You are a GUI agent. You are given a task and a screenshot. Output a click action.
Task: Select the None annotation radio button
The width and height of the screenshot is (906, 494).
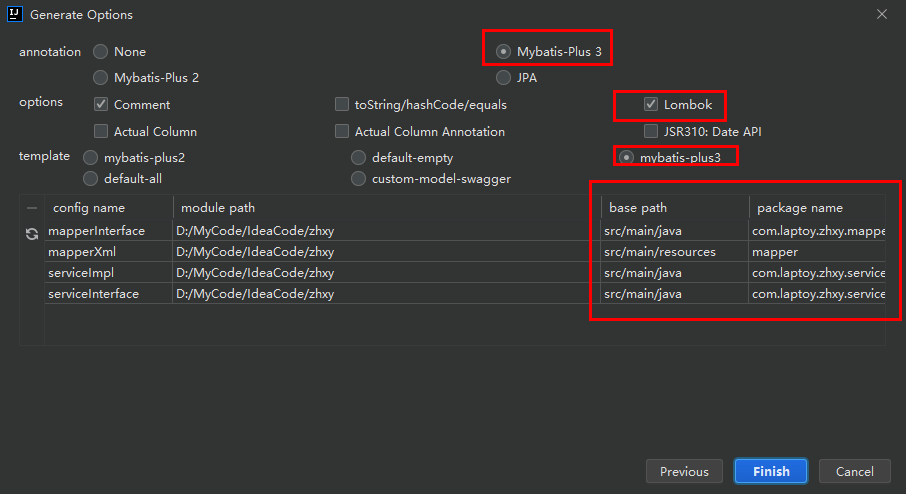coord(101,51)
